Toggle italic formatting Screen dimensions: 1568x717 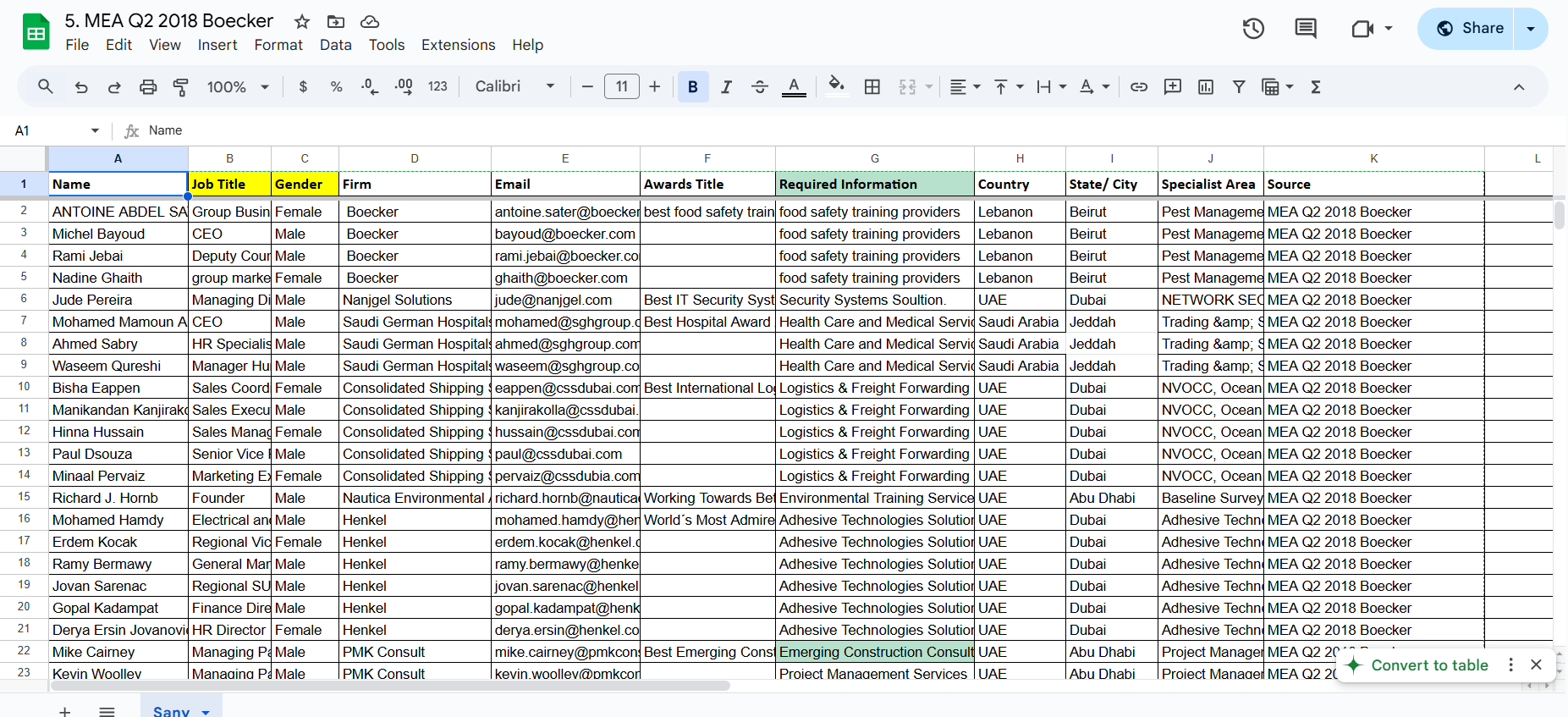click(726, 86)
